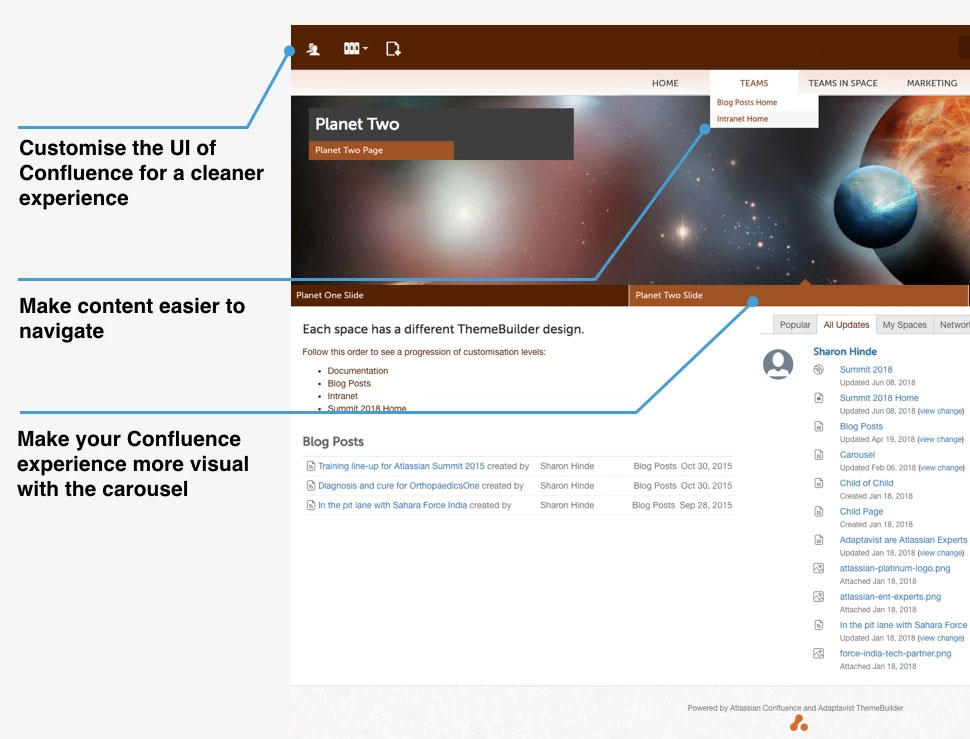This screenshot has width=970, height=739.
Task: Click page icon beside Blog Posts update
Action: [818, 427]
